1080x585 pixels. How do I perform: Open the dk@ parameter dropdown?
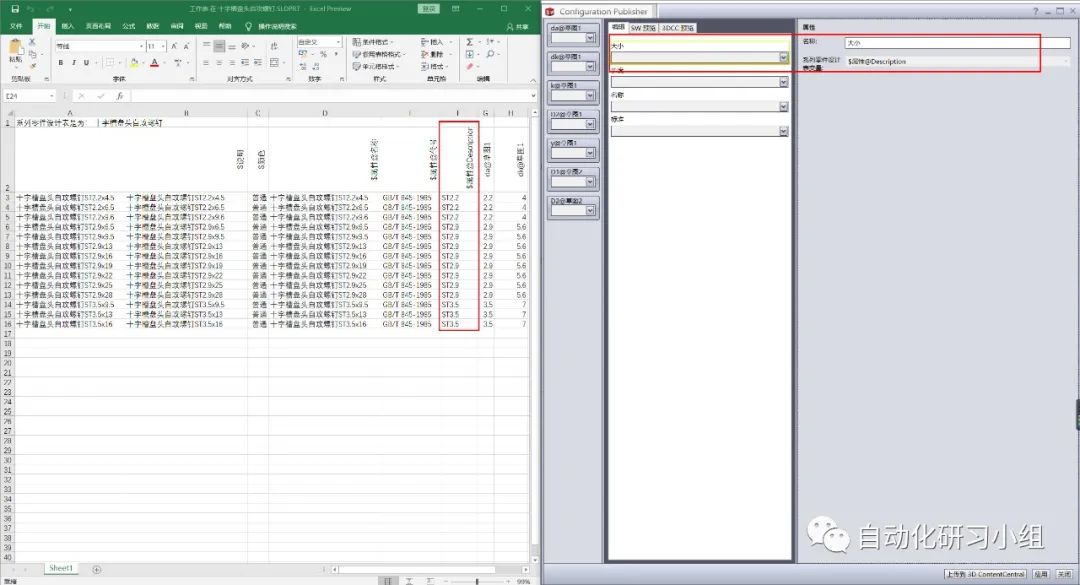tap(590, 67)
